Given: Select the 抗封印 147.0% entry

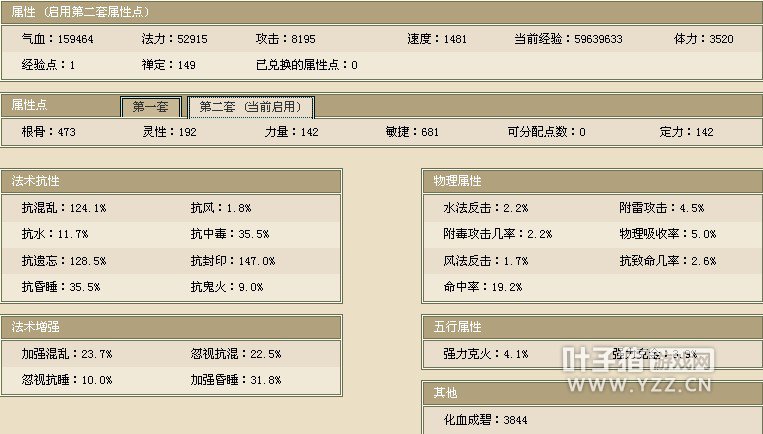Looking at the screenshot, I should coord(232,261).
